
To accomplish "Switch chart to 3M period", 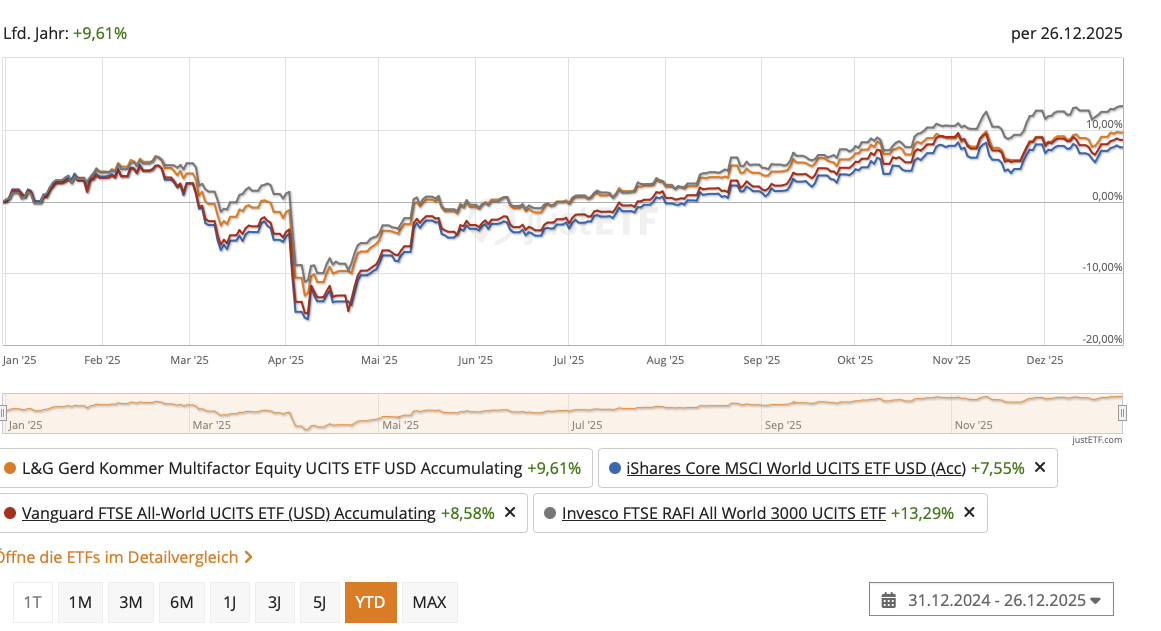I will 130,602.
